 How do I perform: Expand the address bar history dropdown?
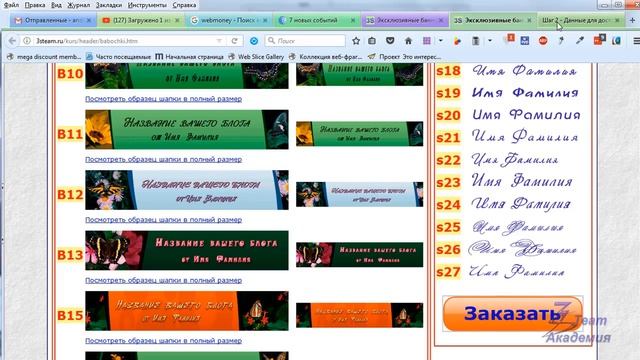[219, 41]
